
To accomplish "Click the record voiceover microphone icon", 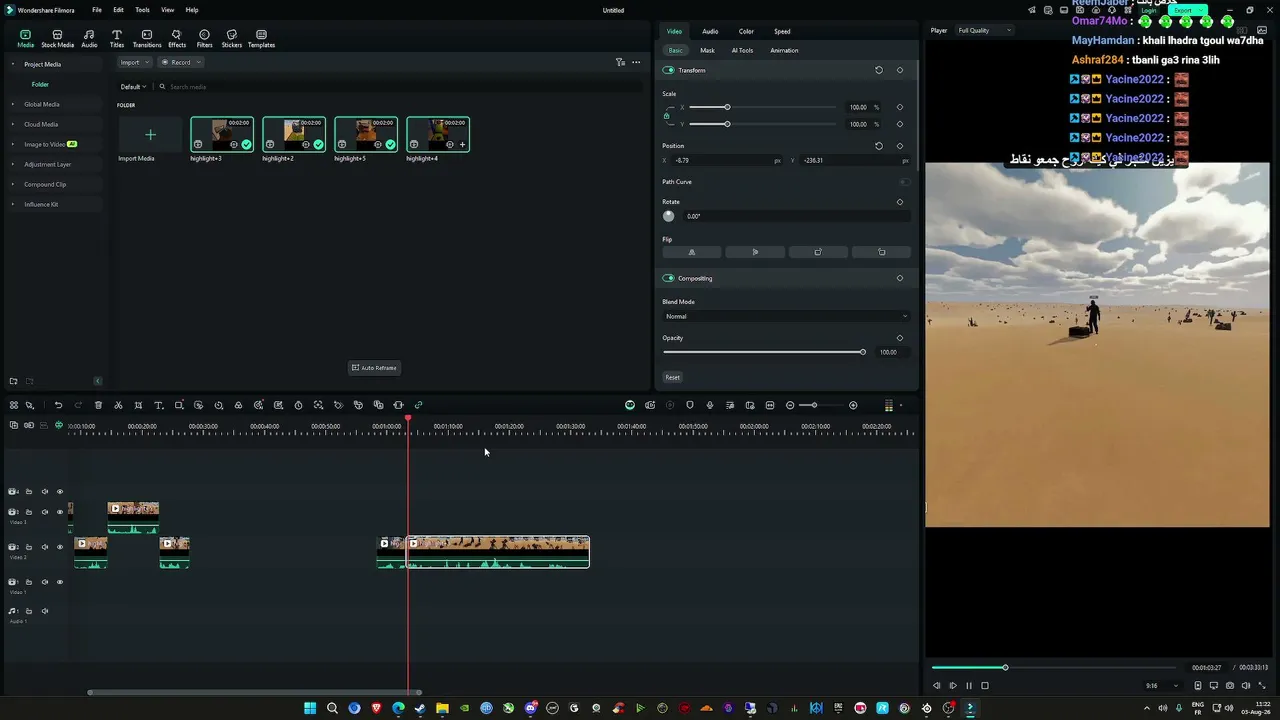I will point(710,405).
